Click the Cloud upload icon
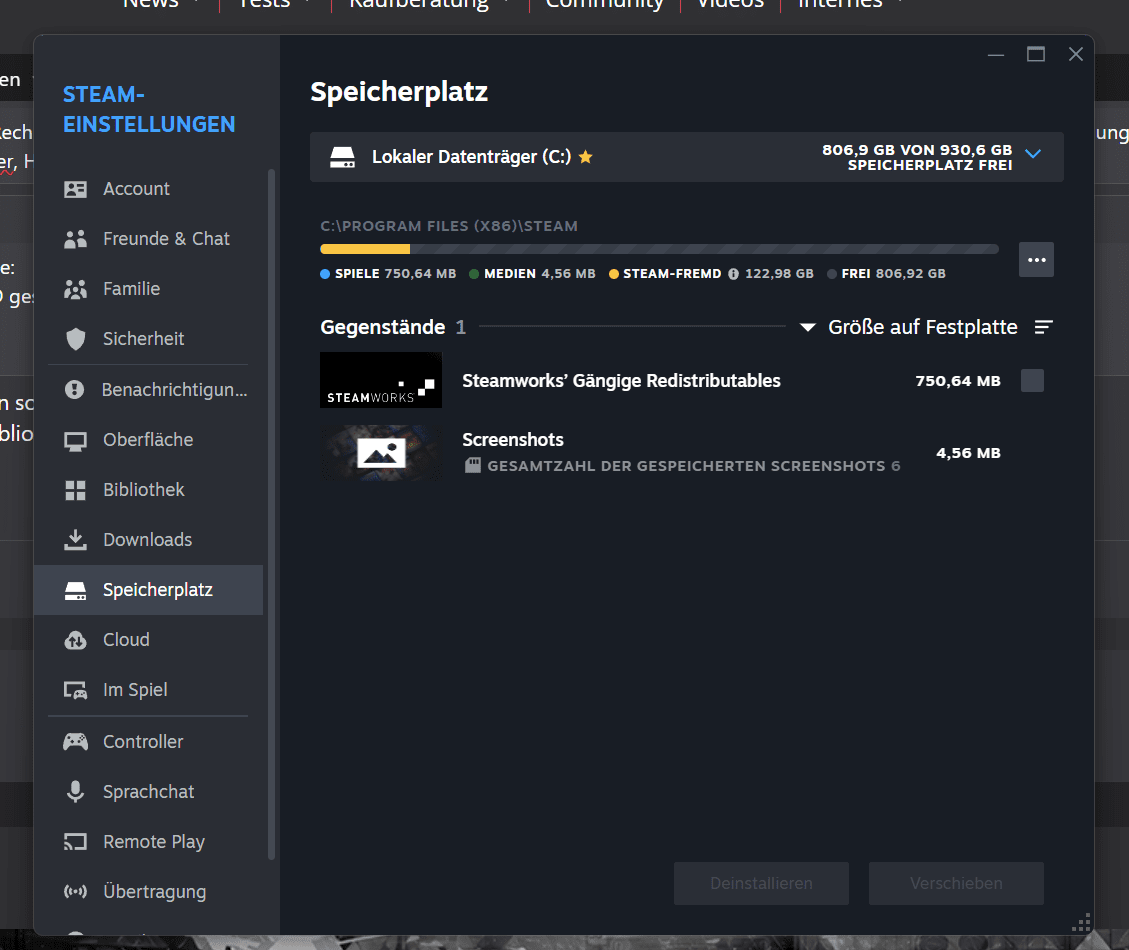This screenshot has height=950, width=1129. (76, 640)
